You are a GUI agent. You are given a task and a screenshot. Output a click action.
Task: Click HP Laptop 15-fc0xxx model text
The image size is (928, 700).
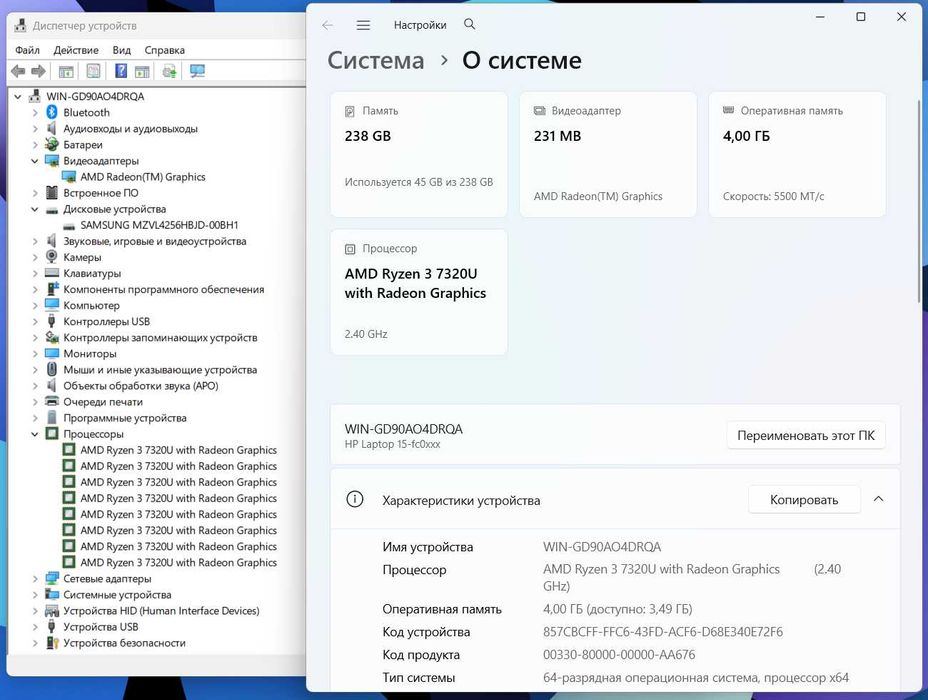[392, 444]
